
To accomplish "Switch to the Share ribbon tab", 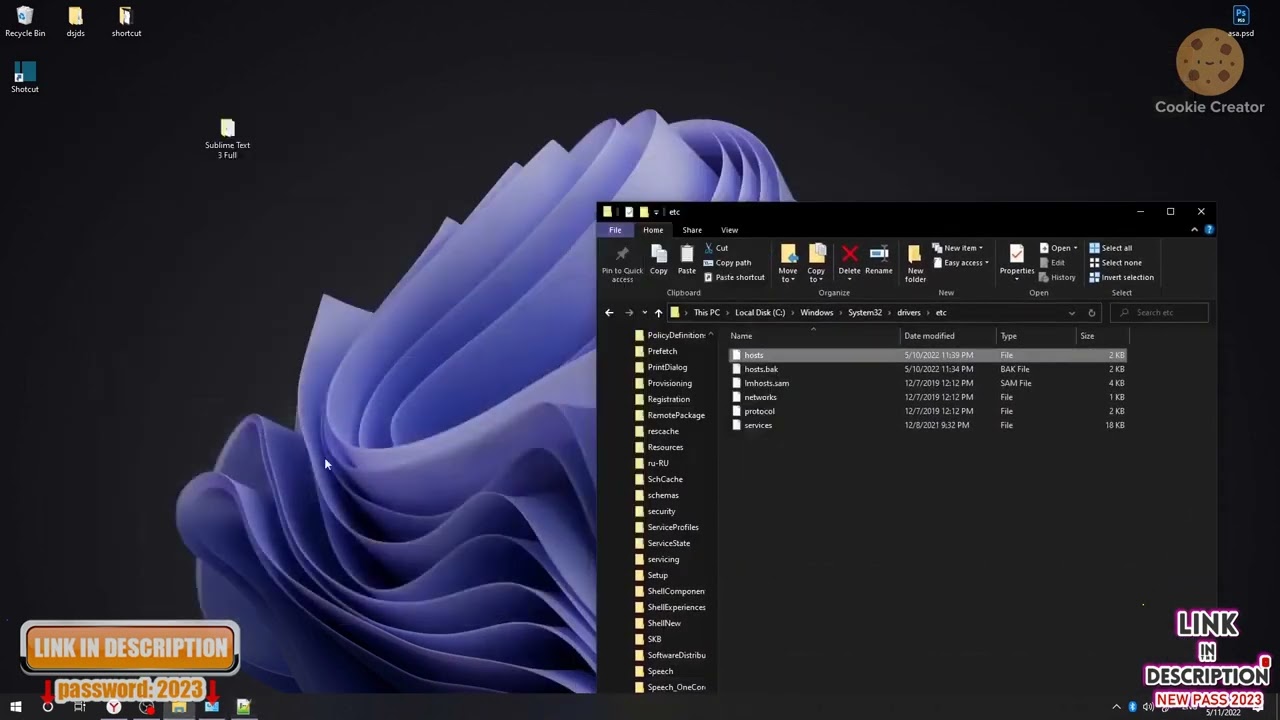I will click(692, 230).
